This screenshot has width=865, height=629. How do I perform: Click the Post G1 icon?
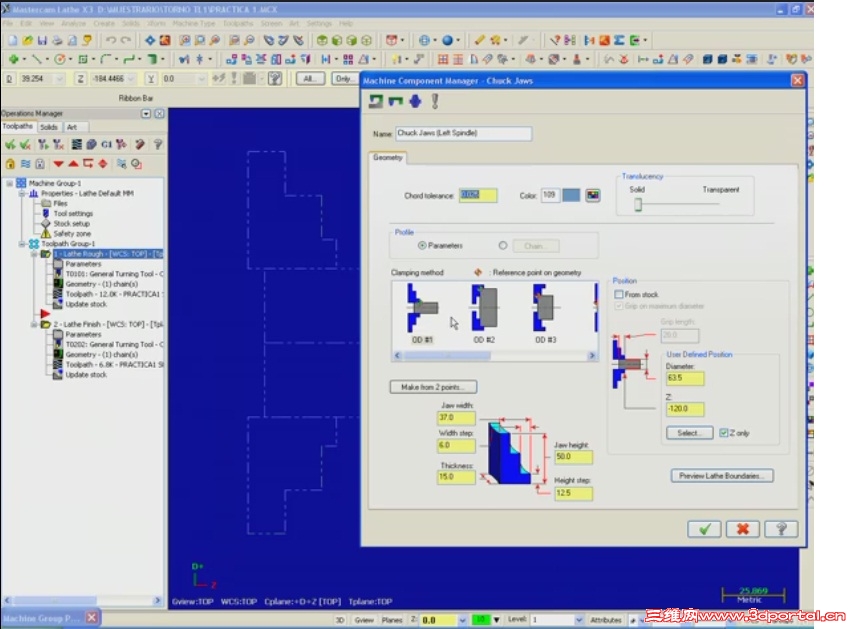coord(106,145)
